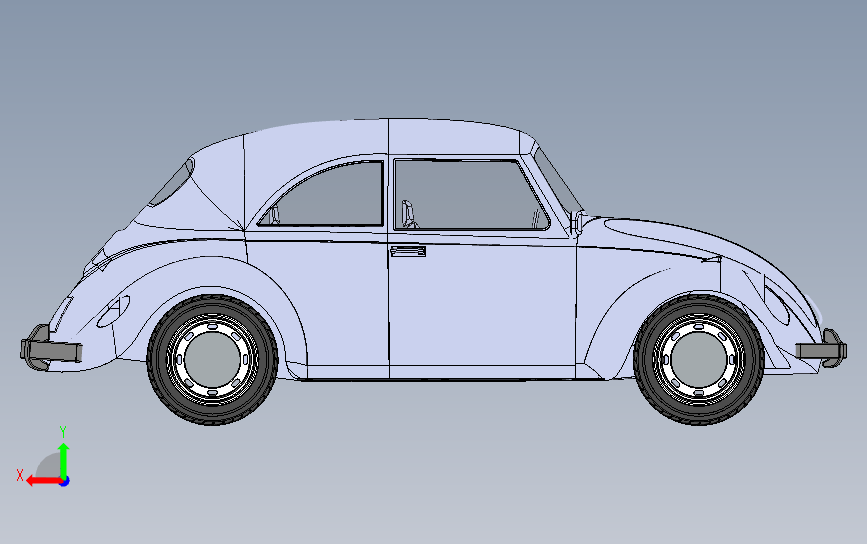Pick the rear windshield glass
This screenshot has width=867, height=544.
click(x=173, y=184)
